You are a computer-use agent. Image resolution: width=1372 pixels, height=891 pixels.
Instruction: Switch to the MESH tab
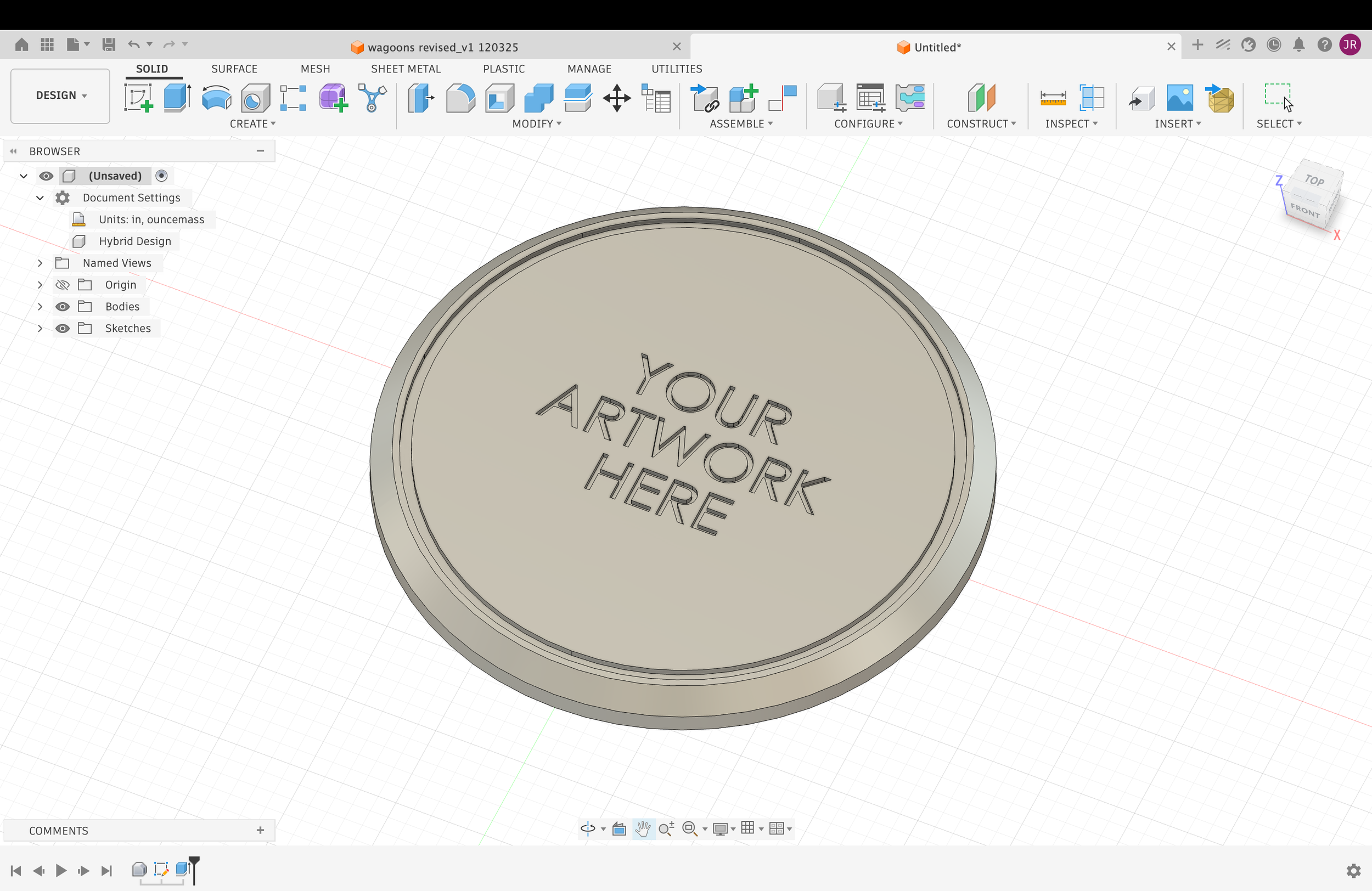[316, 69]
